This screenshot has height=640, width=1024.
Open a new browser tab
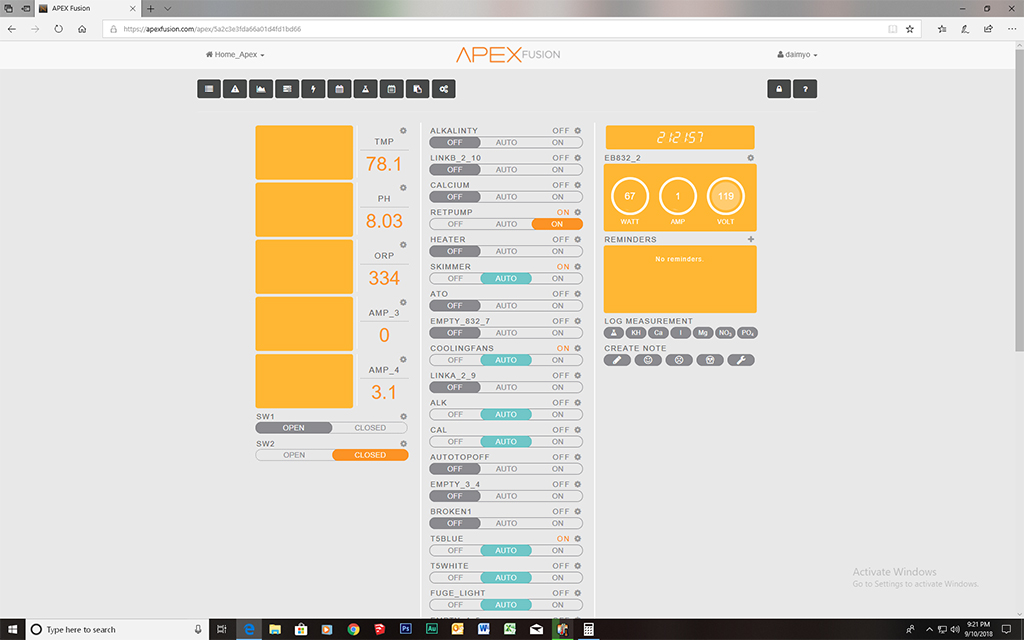click(150, 8)
